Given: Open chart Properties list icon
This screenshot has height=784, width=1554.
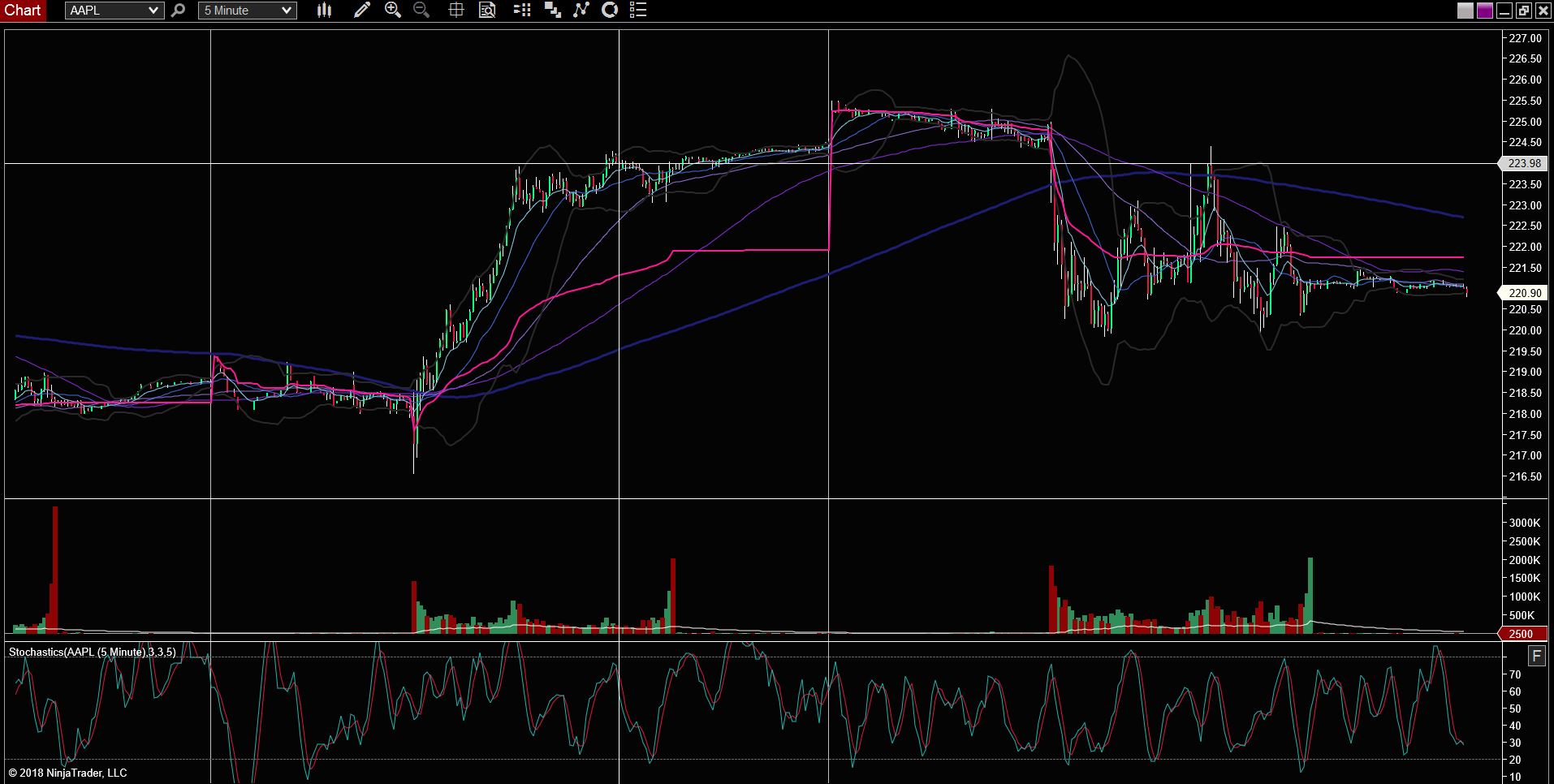Looking at the screenshot, I should pyautogui.click(x=638, y=11).
